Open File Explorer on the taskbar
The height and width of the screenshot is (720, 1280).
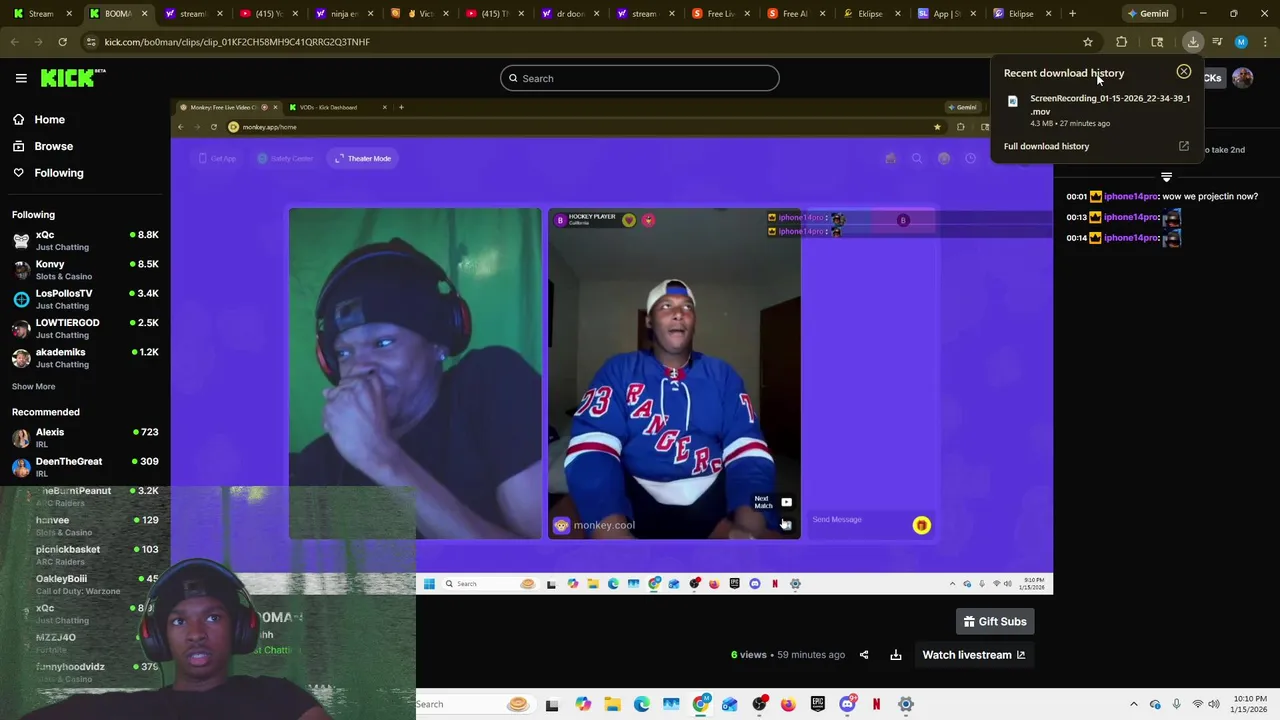point(612,704)
